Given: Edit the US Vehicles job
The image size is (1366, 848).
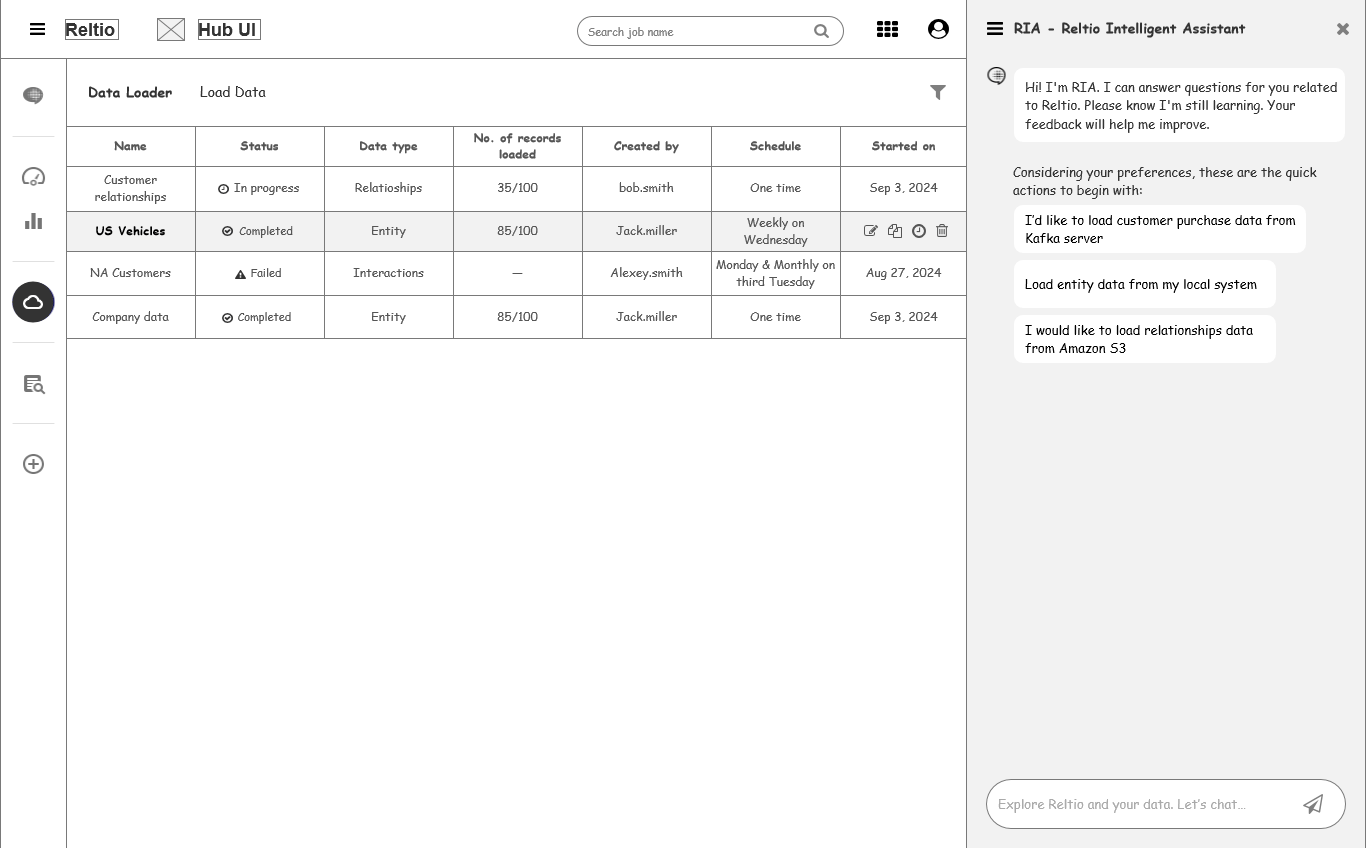Looking at the screenshot, I should coord(871,231).
